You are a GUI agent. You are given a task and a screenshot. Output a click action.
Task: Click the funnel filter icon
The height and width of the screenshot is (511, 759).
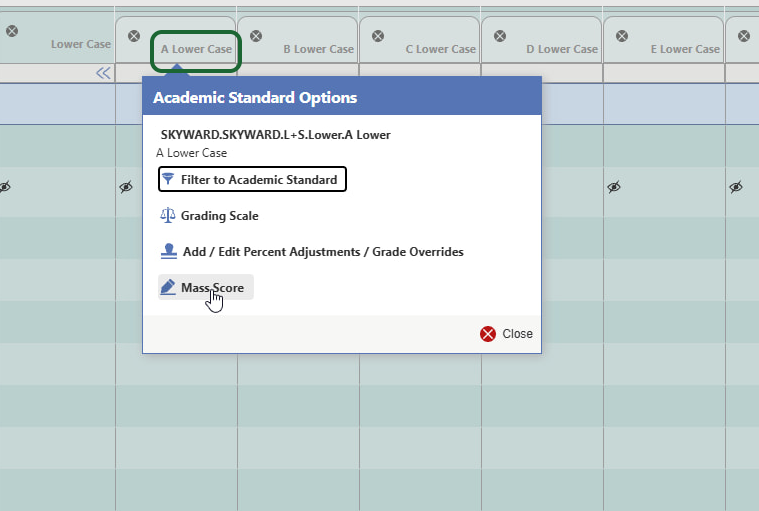[x=168, y=179]
